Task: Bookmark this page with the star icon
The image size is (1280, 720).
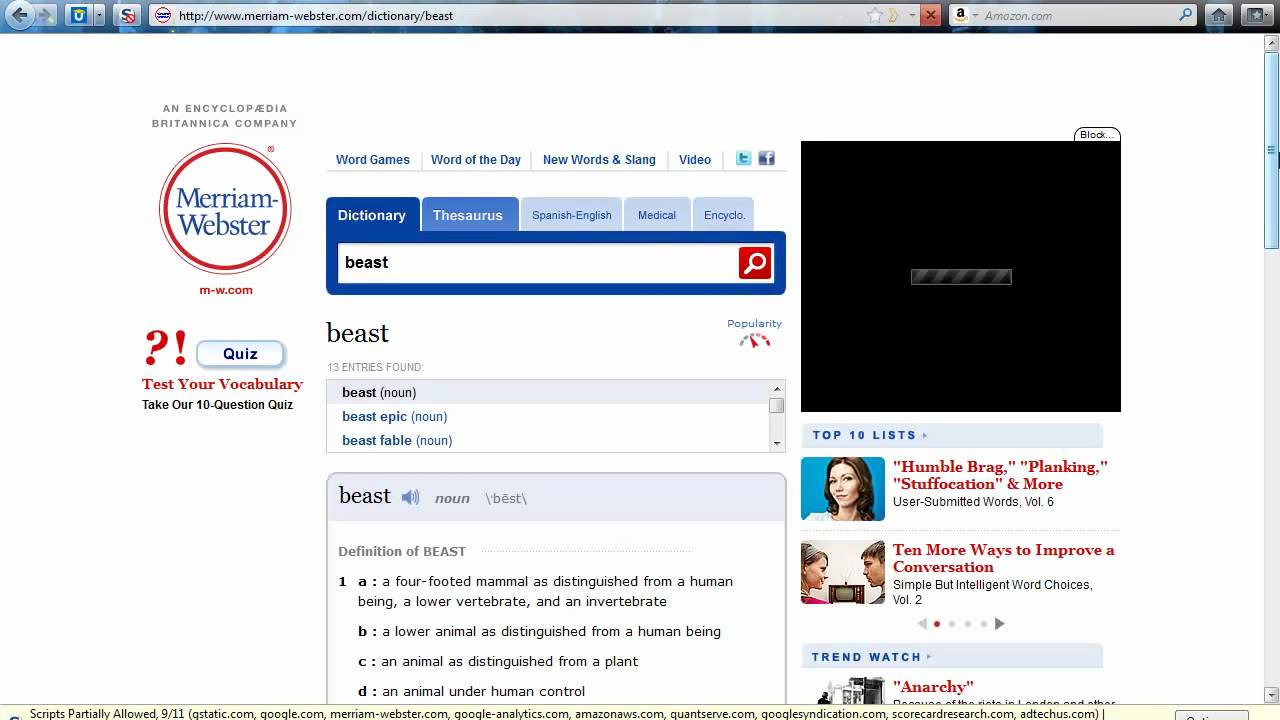Action: tap(875, 15)
